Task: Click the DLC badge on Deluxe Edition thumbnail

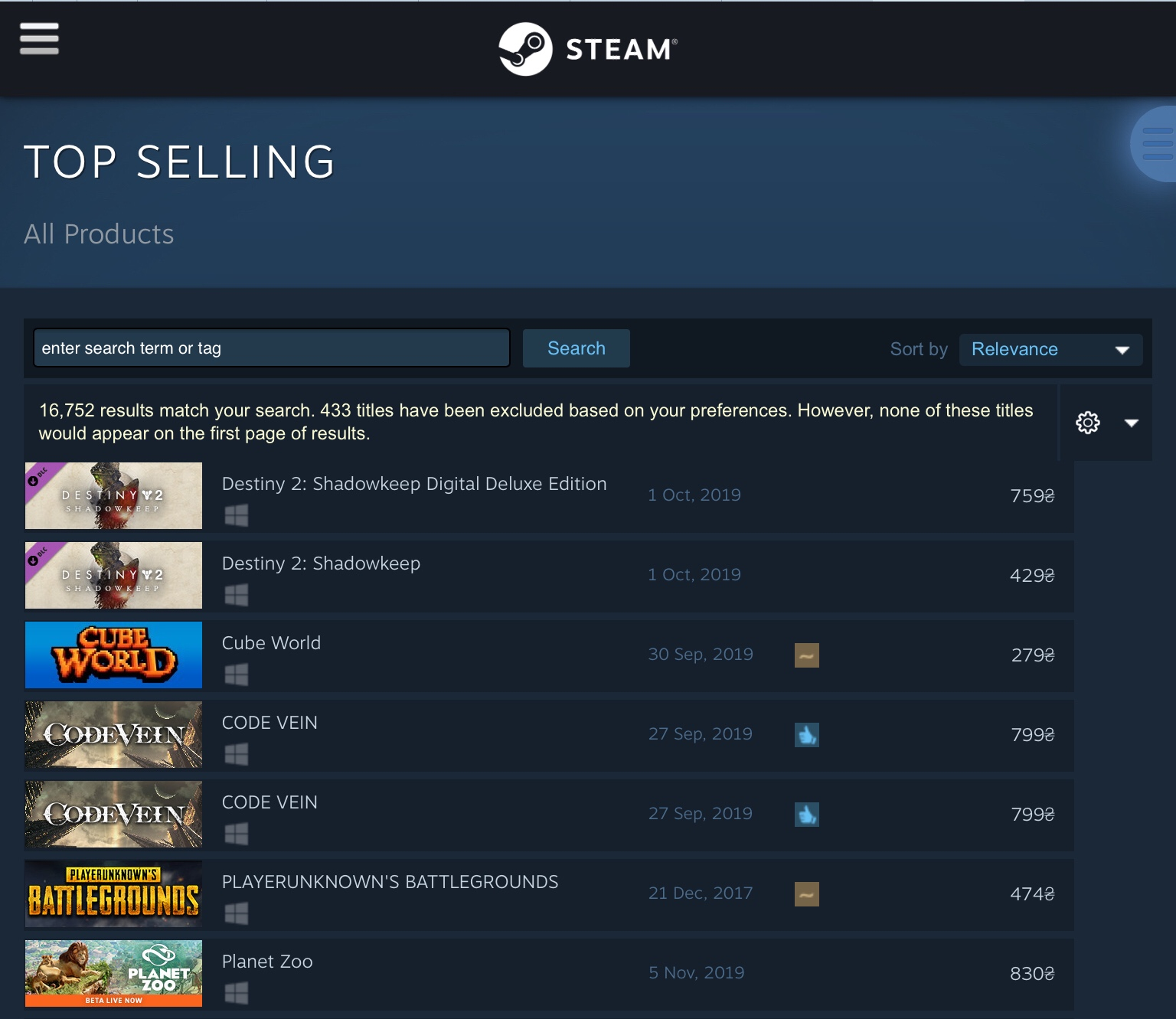Action: tap(40, 478)
